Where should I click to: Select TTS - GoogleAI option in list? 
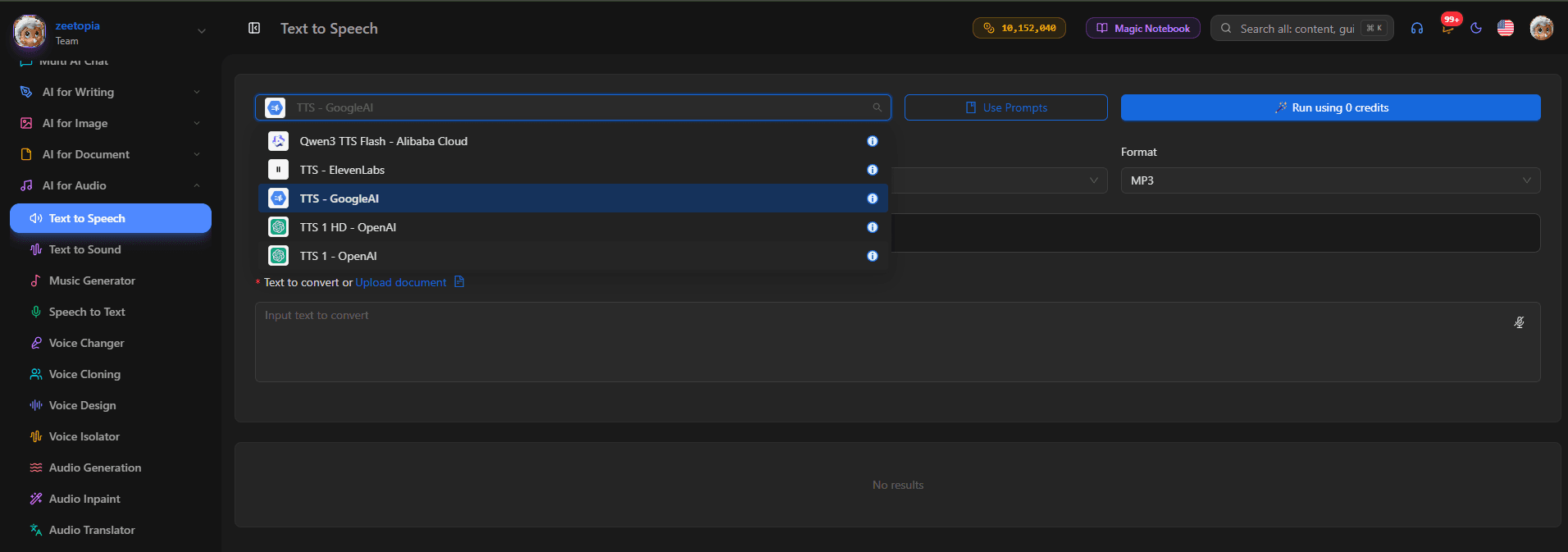coord(573,198)
